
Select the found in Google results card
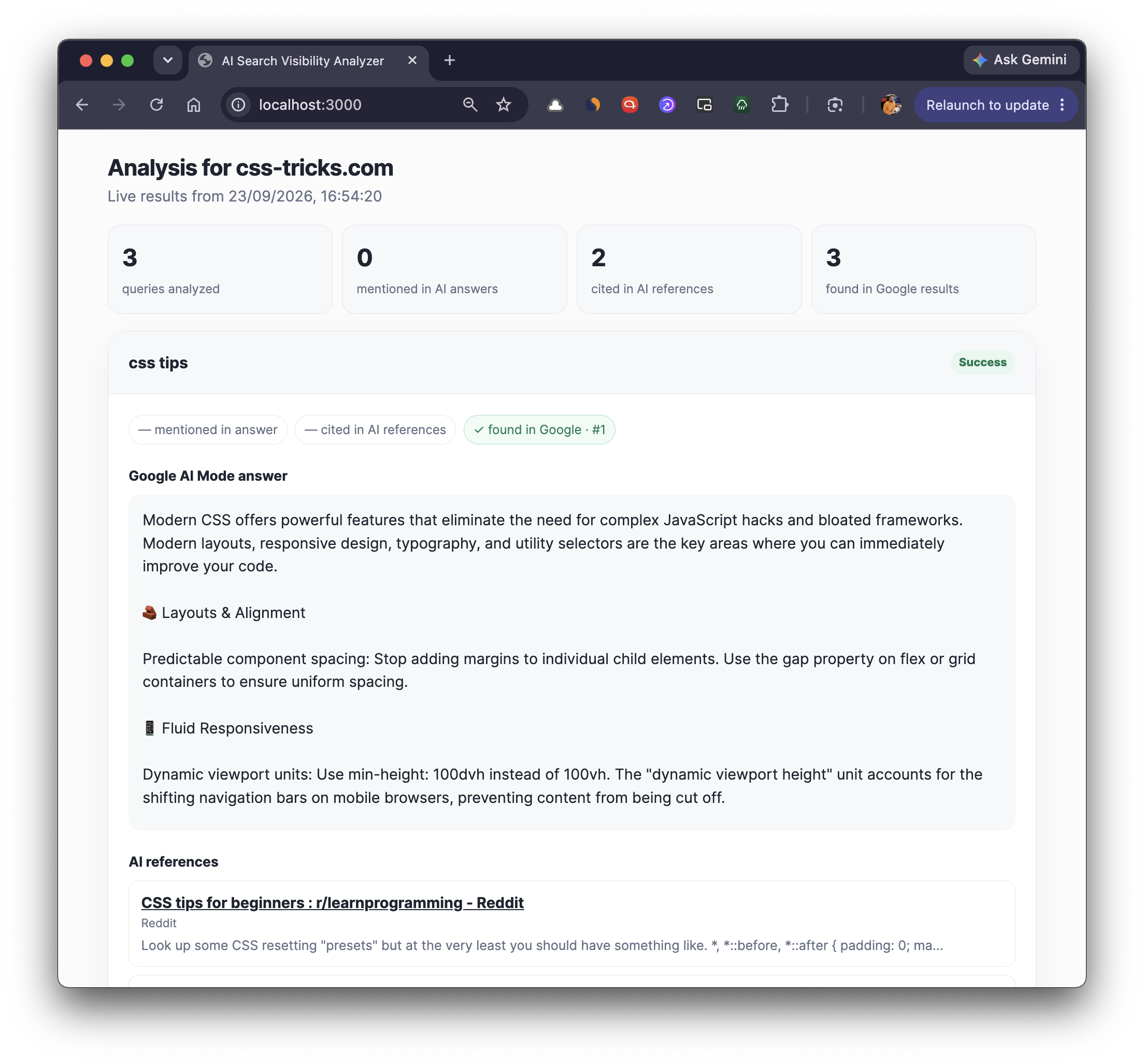pos(923,269)
